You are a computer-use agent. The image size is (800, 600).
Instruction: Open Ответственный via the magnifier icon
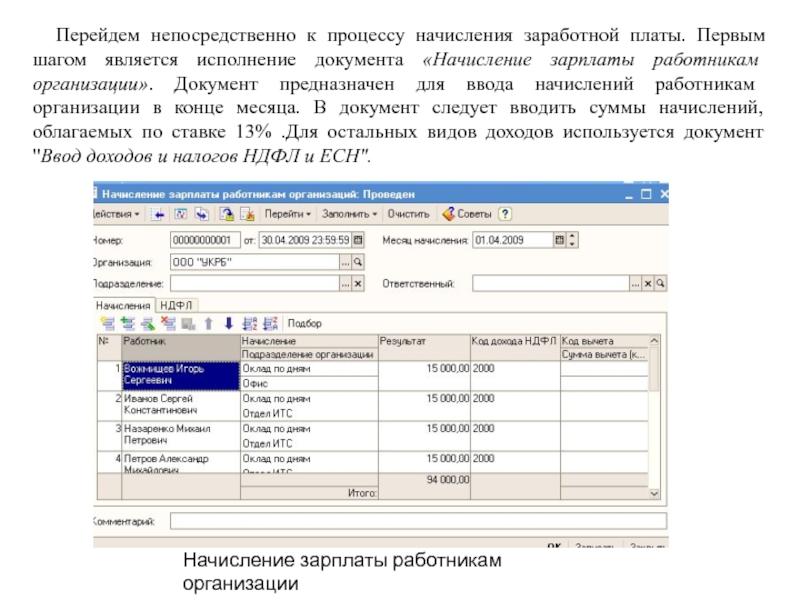(660, 284)
